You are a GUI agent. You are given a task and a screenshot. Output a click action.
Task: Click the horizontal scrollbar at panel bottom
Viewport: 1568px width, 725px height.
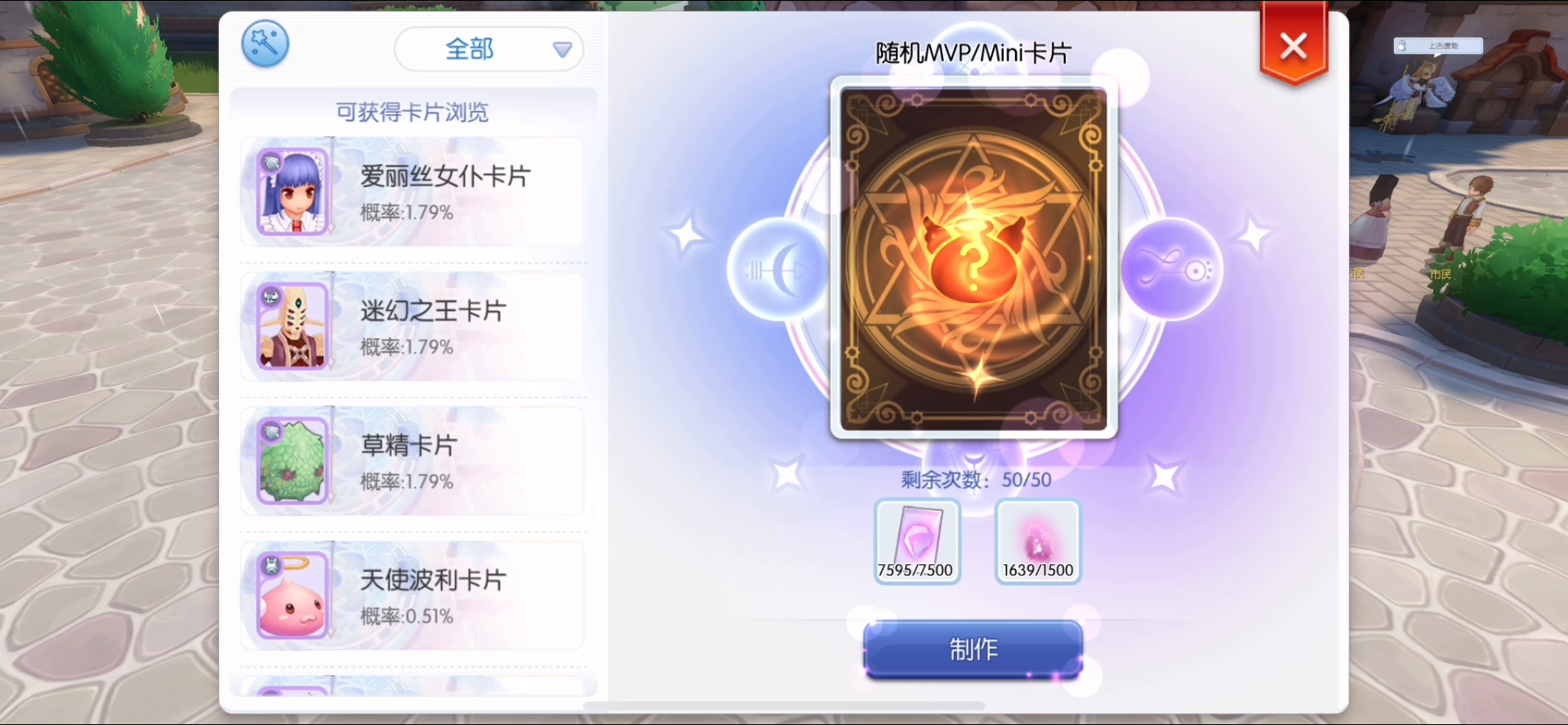[784, 705]
